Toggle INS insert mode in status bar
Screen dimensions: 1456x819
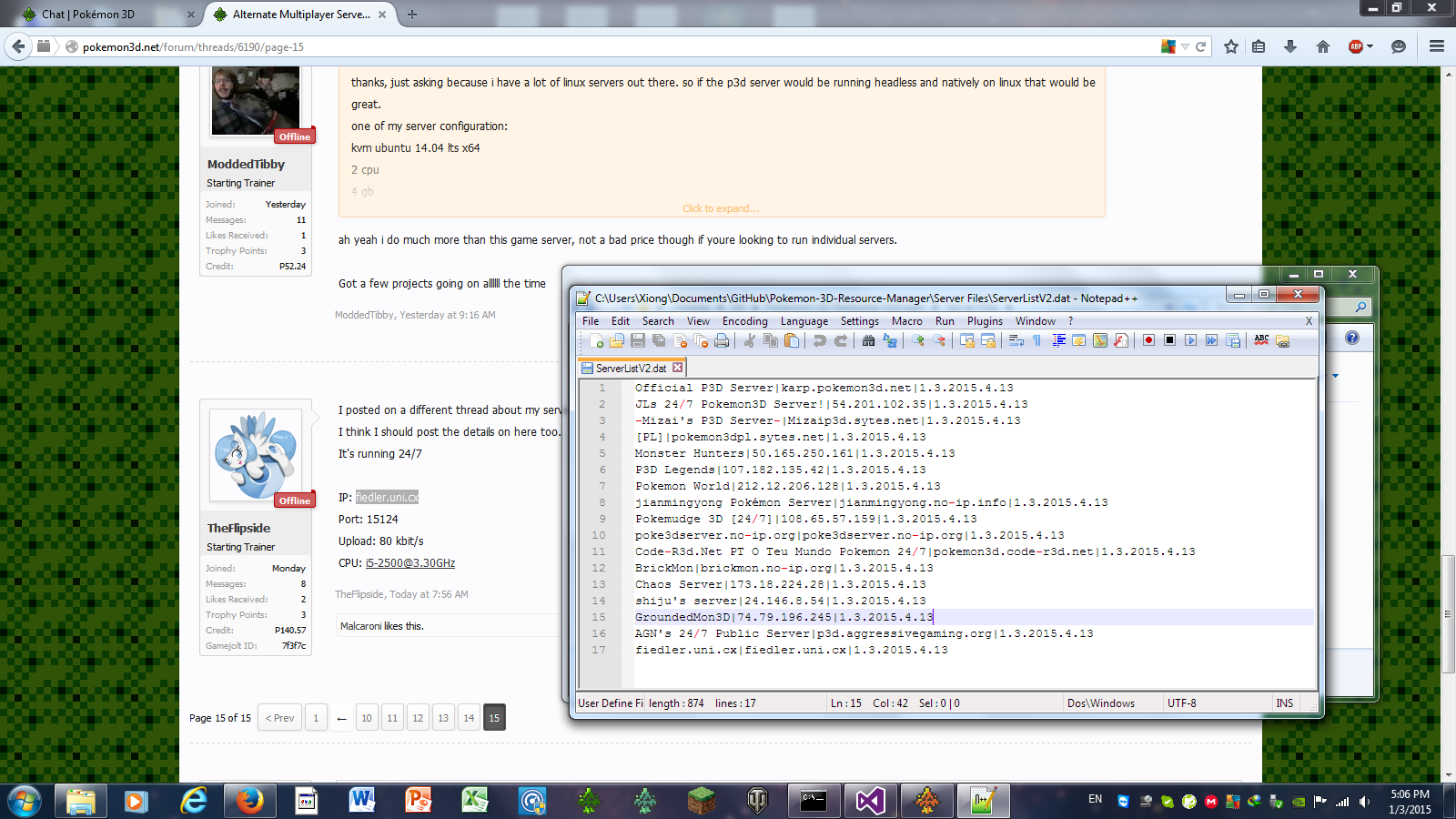(x=1284, y=703)
